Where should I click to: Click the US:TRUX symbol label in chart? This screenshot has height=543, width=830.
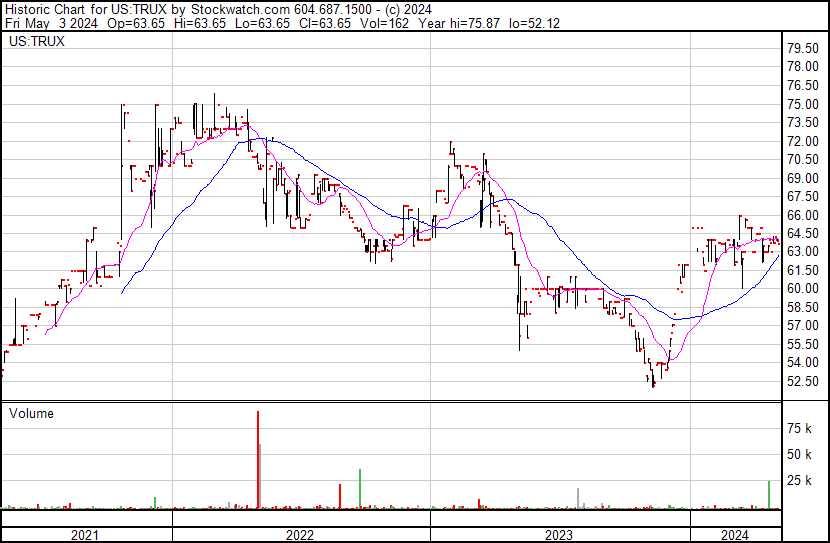[37, 41]
